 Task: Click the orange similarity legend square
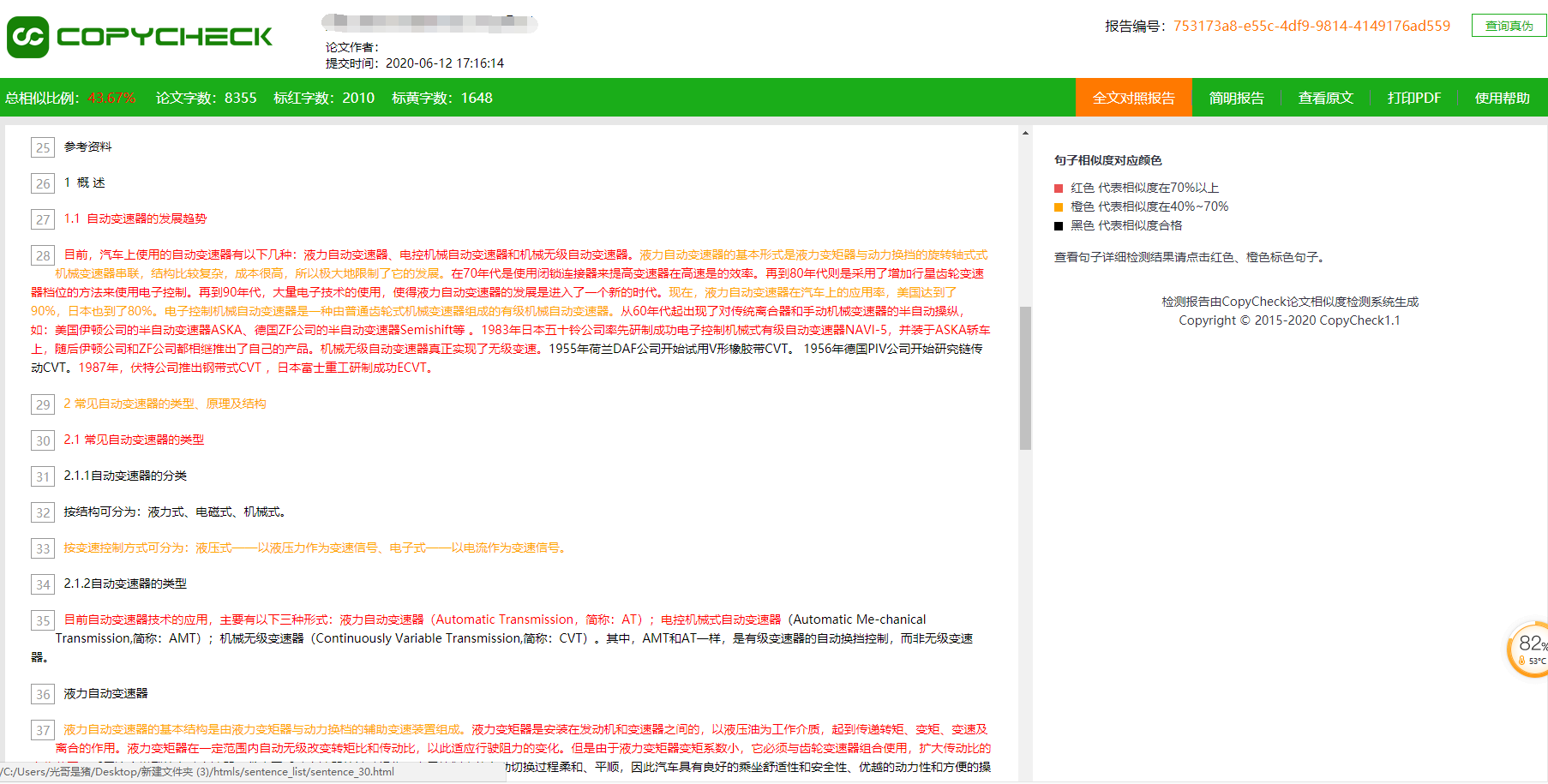pos(1059,207)
